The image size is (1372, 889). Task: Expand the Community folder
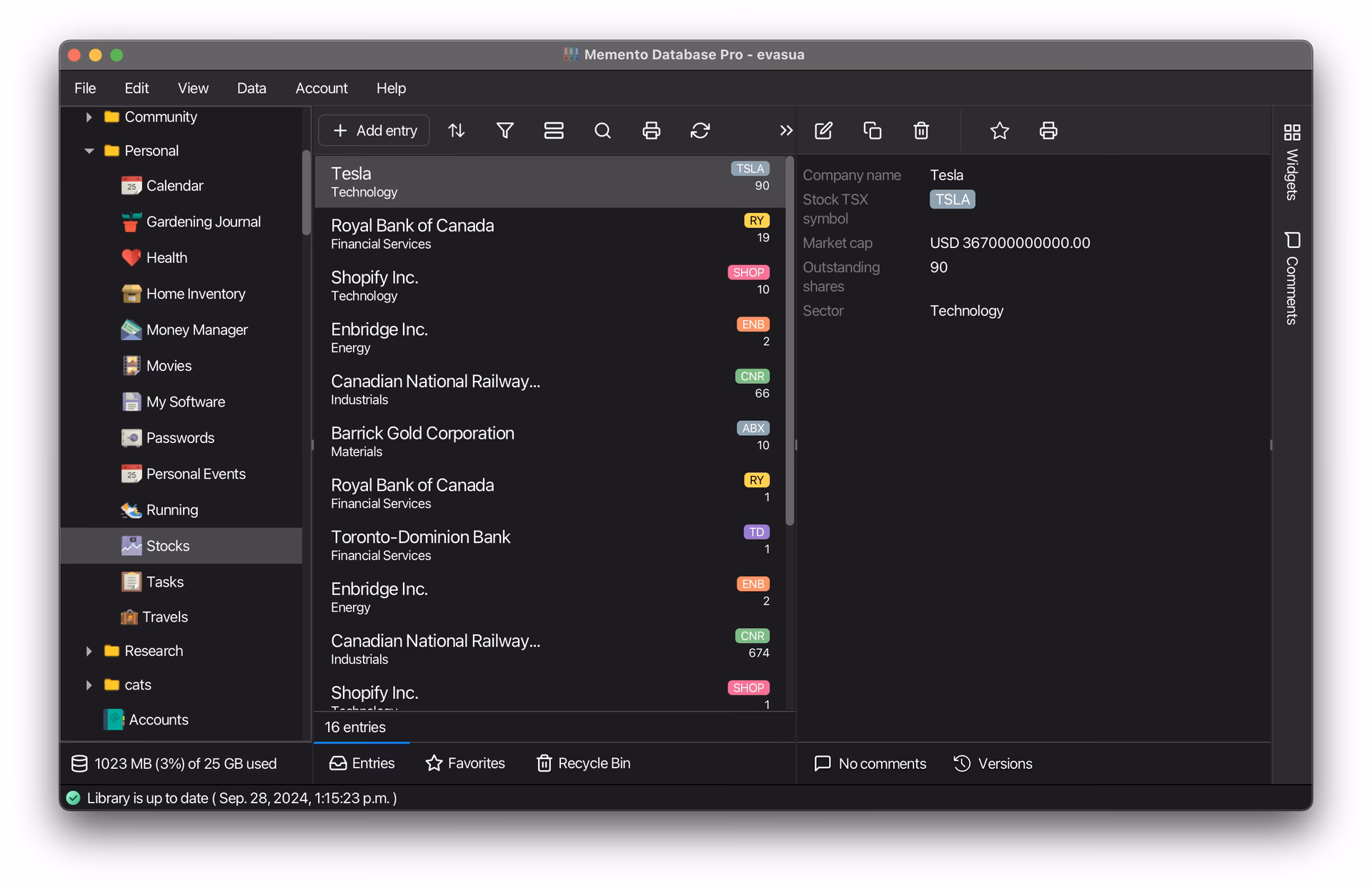coord(89,116)
